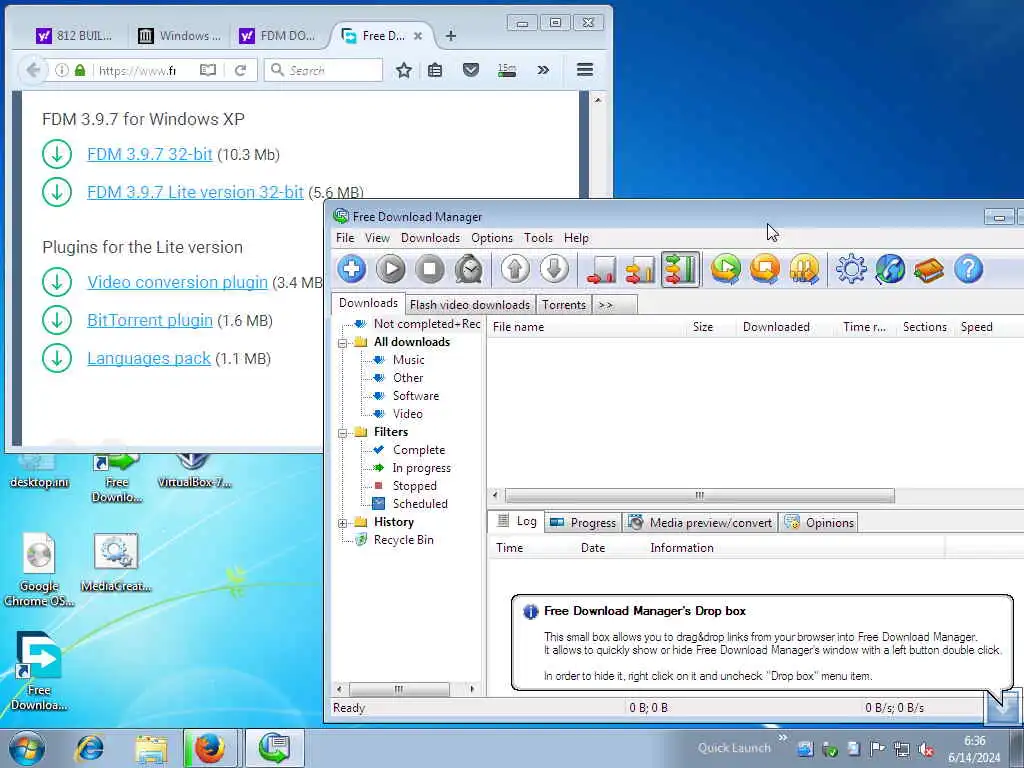Select the light traffic mode icon

[601, 269]
